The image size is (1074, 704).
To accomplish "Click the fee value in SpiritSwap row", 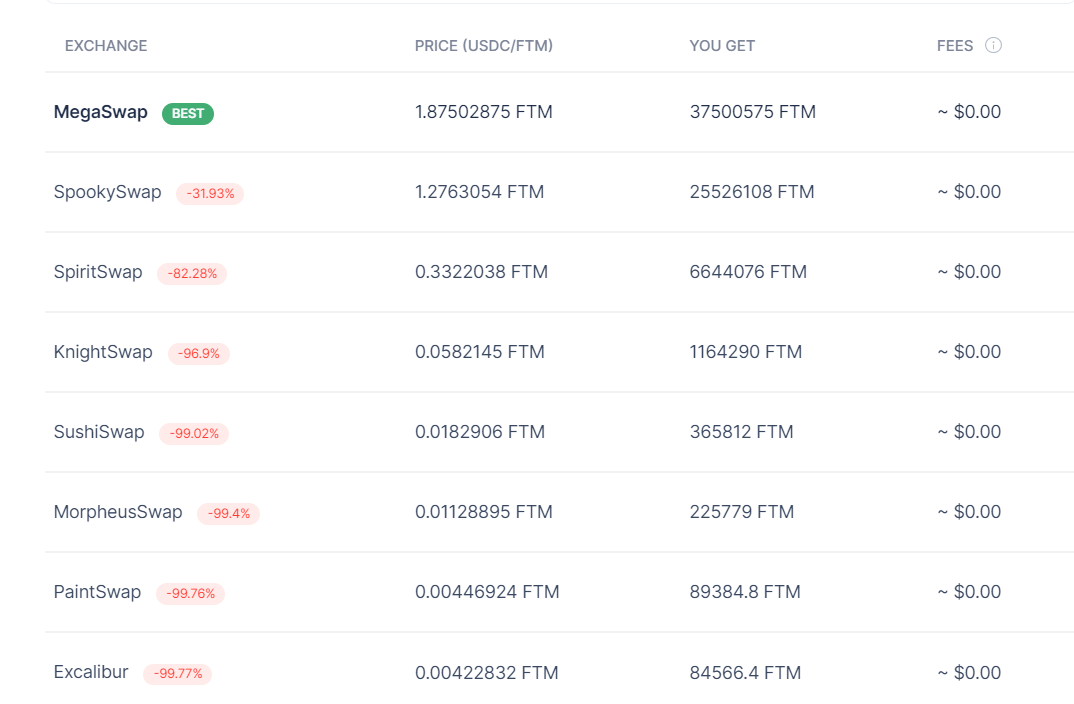I will (969, 272).
